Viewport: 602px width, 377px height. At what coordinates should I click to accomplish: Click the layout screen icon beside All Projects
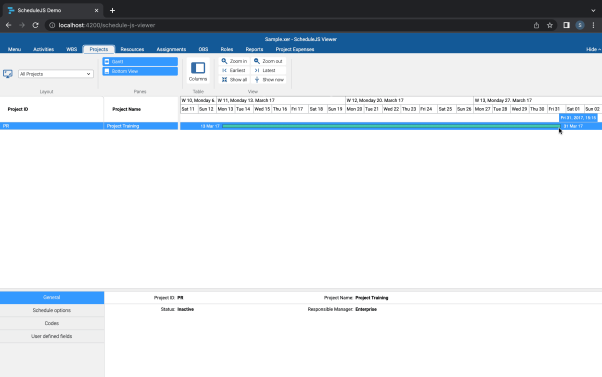point(8,74)
